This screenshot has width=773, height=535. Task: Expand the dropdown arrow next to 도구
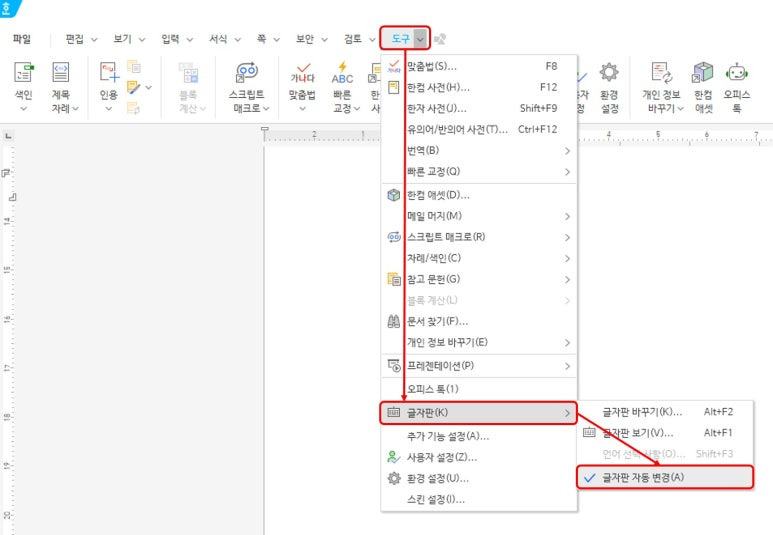(x=420, y=39)
